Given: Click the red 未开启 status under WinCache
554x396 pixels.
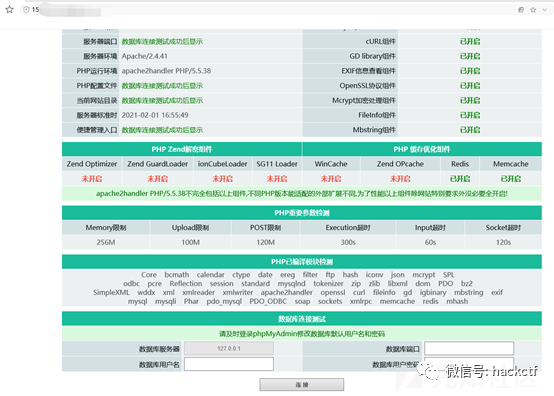Looking at the screenshot, I should coord(331,179).
